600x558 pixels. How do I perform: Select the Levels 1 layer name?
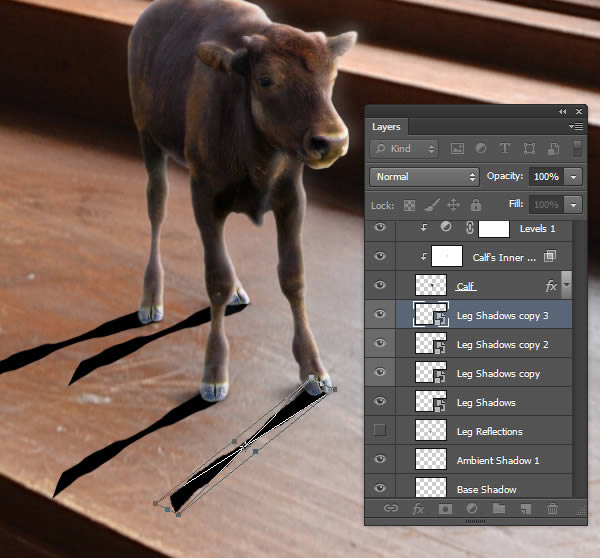[537, 229]
